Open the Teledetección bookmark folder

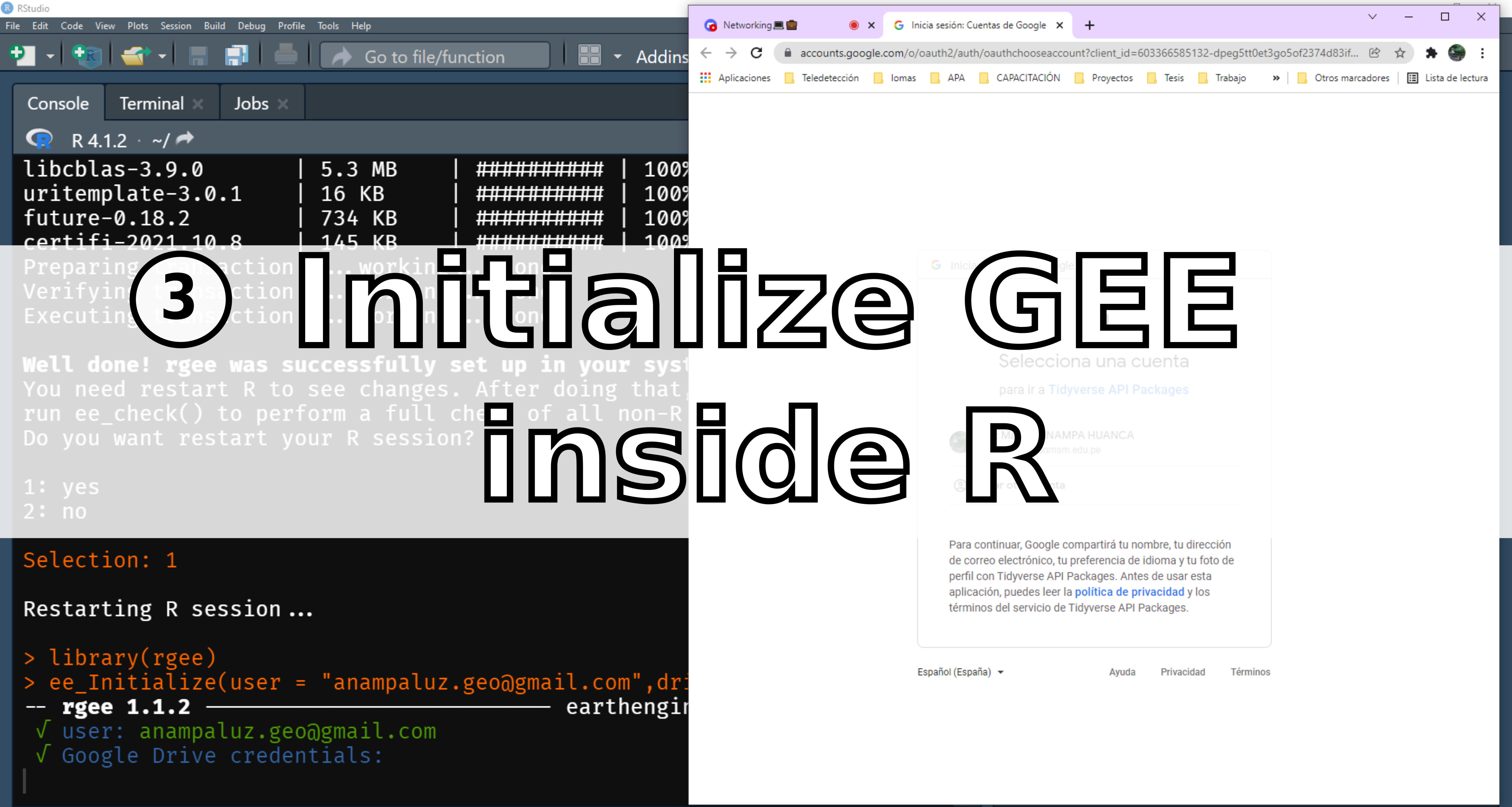[x=822, y=78]
